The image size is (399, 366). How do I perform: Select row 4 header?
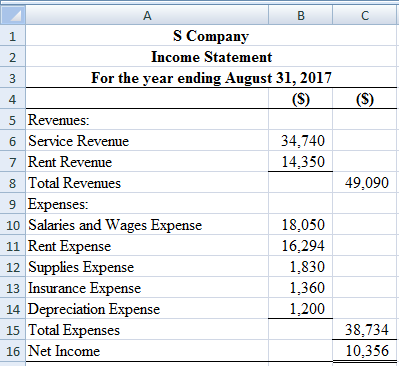coord(13,99)
